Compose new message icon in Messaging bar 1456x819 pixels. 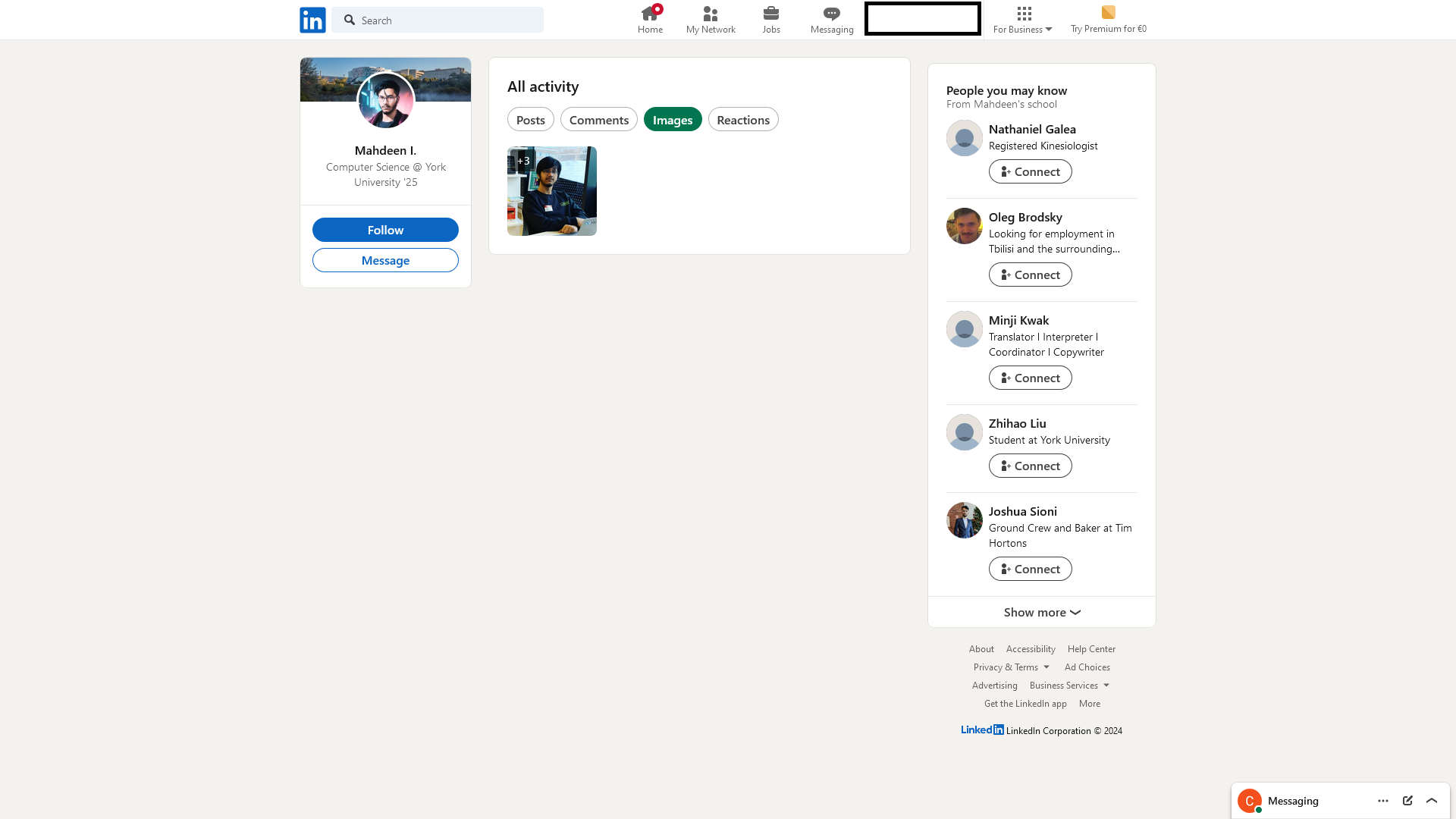1407,801
